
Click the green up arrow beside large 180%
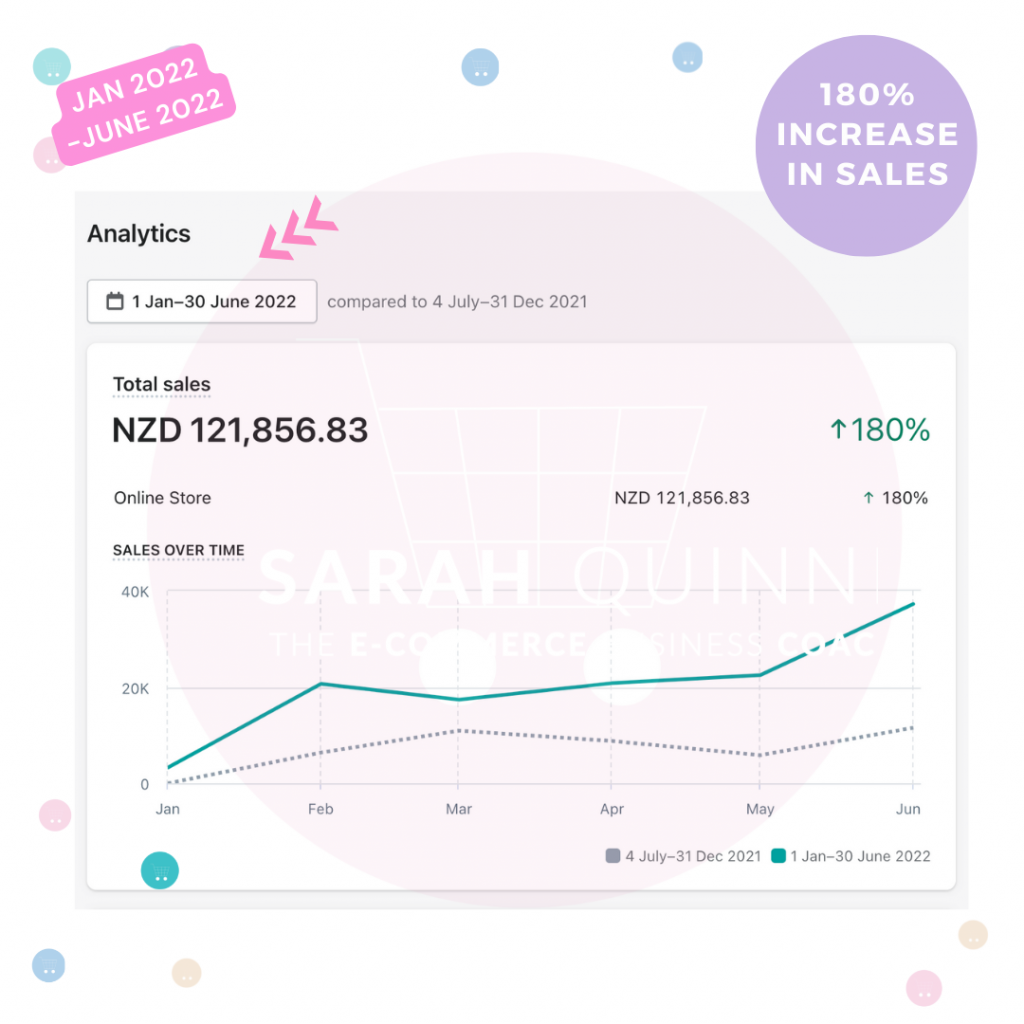pos(839,430)
